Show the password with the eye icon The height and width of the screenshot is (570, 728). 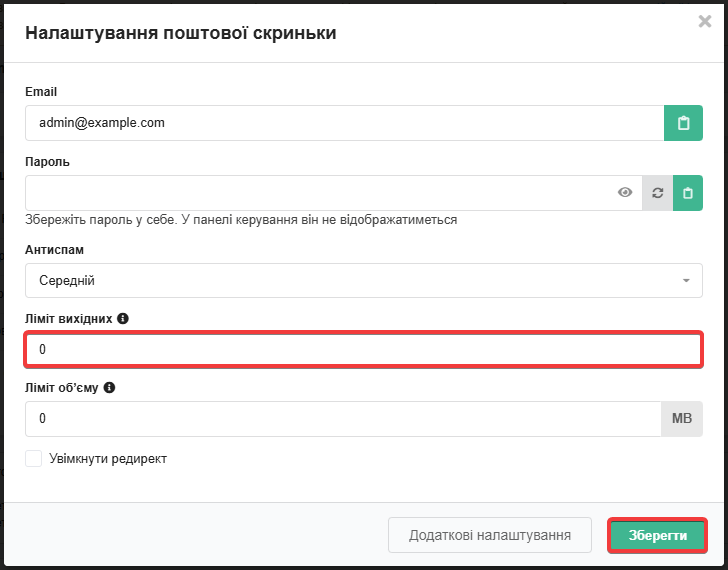pyautogui.click(x=625, y=193)
